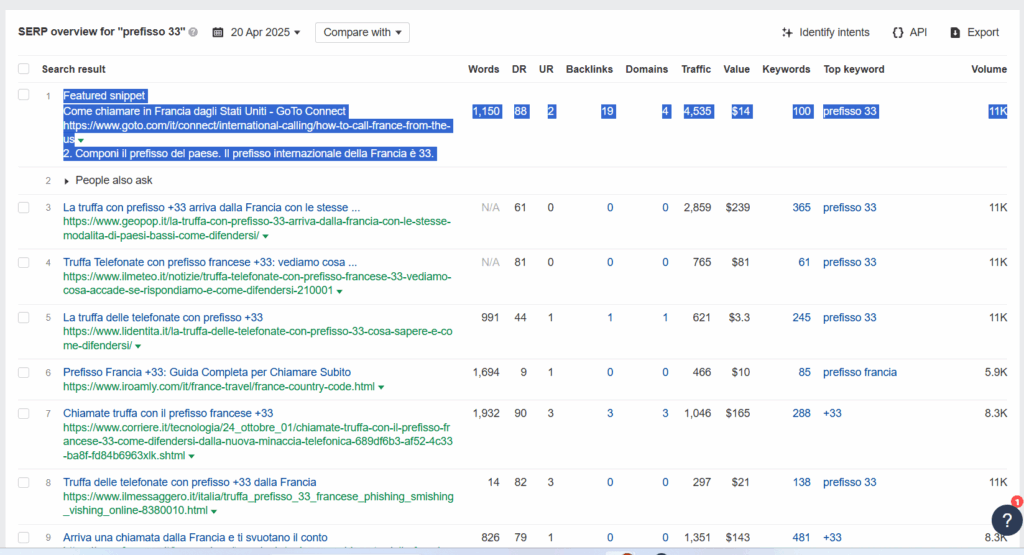The height and width of the screenshot is (555, 1024).
Task: Click the Value column header
Action: coord(737,69)
